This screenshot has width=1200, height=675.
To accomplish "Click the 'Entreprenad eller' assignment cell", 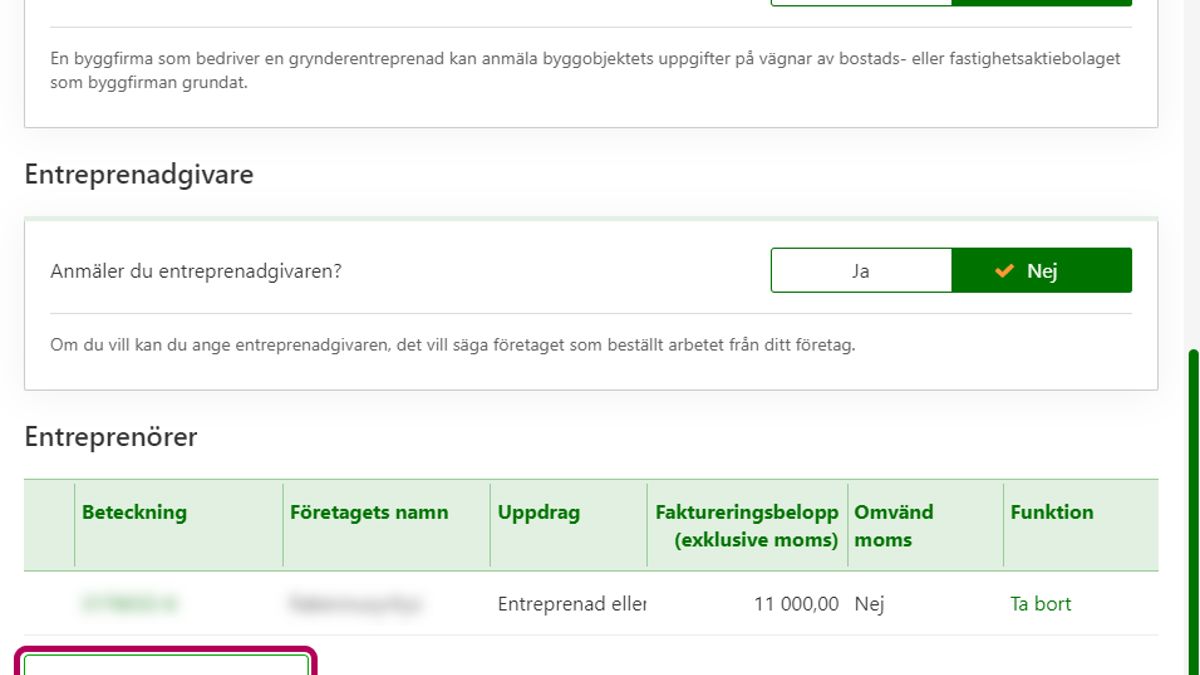I will (572, 604).
